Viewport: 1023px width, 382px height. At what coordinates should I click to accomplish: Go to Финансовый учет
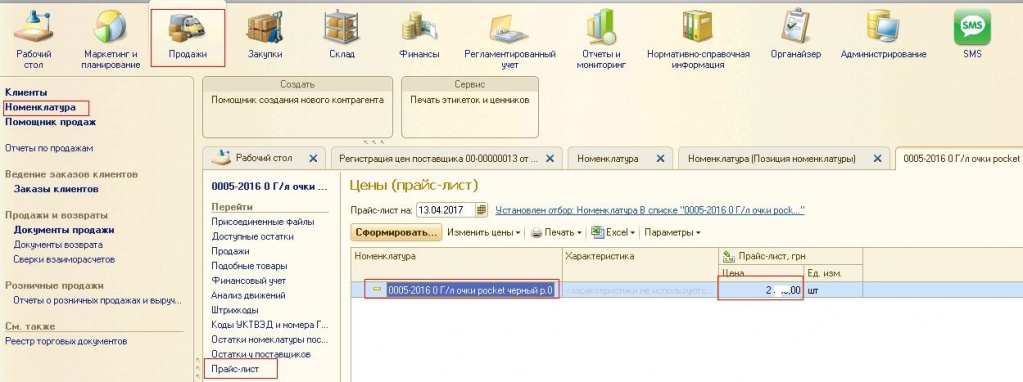[x=249, y=280]
